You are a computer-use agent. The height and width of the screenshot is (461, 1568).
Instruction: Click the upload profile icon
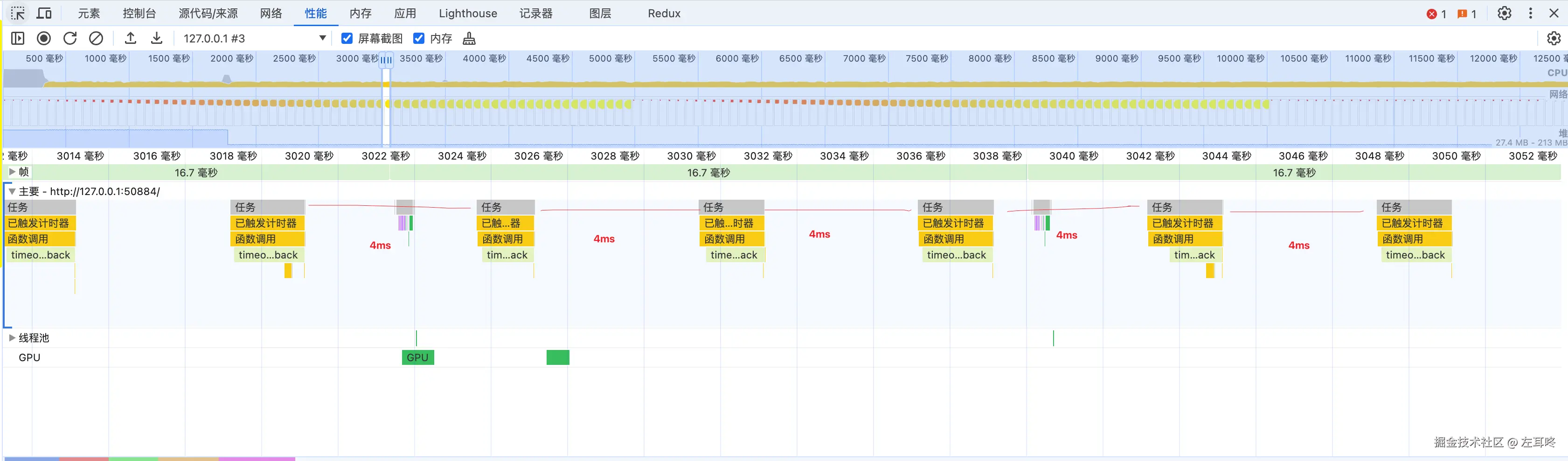coord(130,38)
